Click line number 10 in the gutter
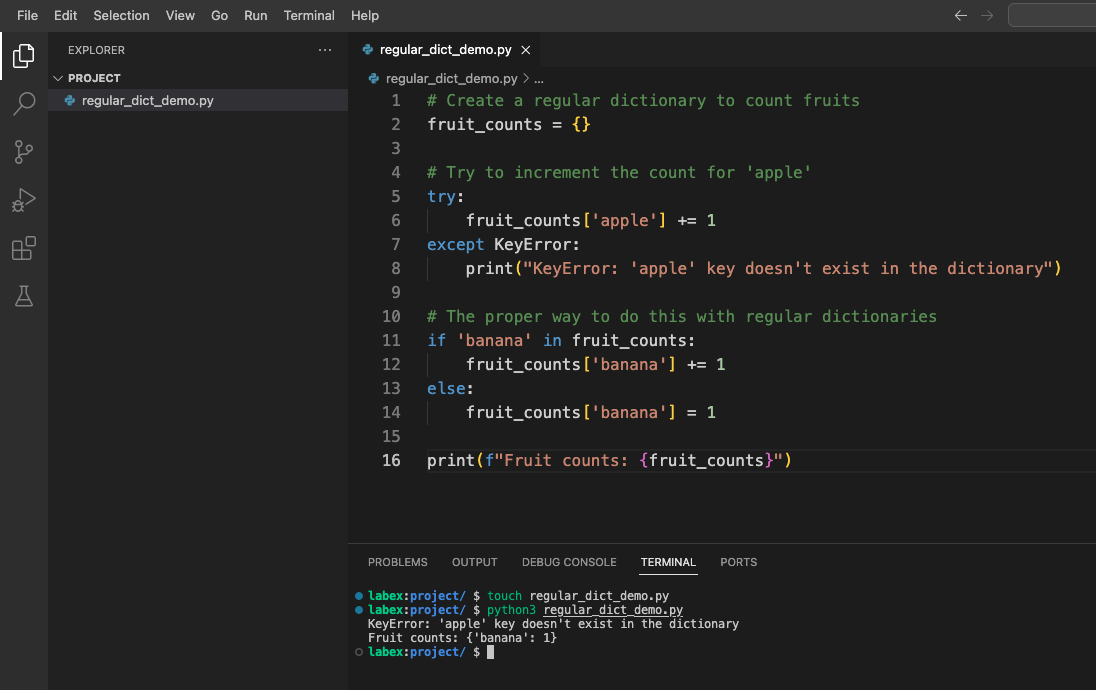This screenshot has height=690, width=1096. pos(391,316)
